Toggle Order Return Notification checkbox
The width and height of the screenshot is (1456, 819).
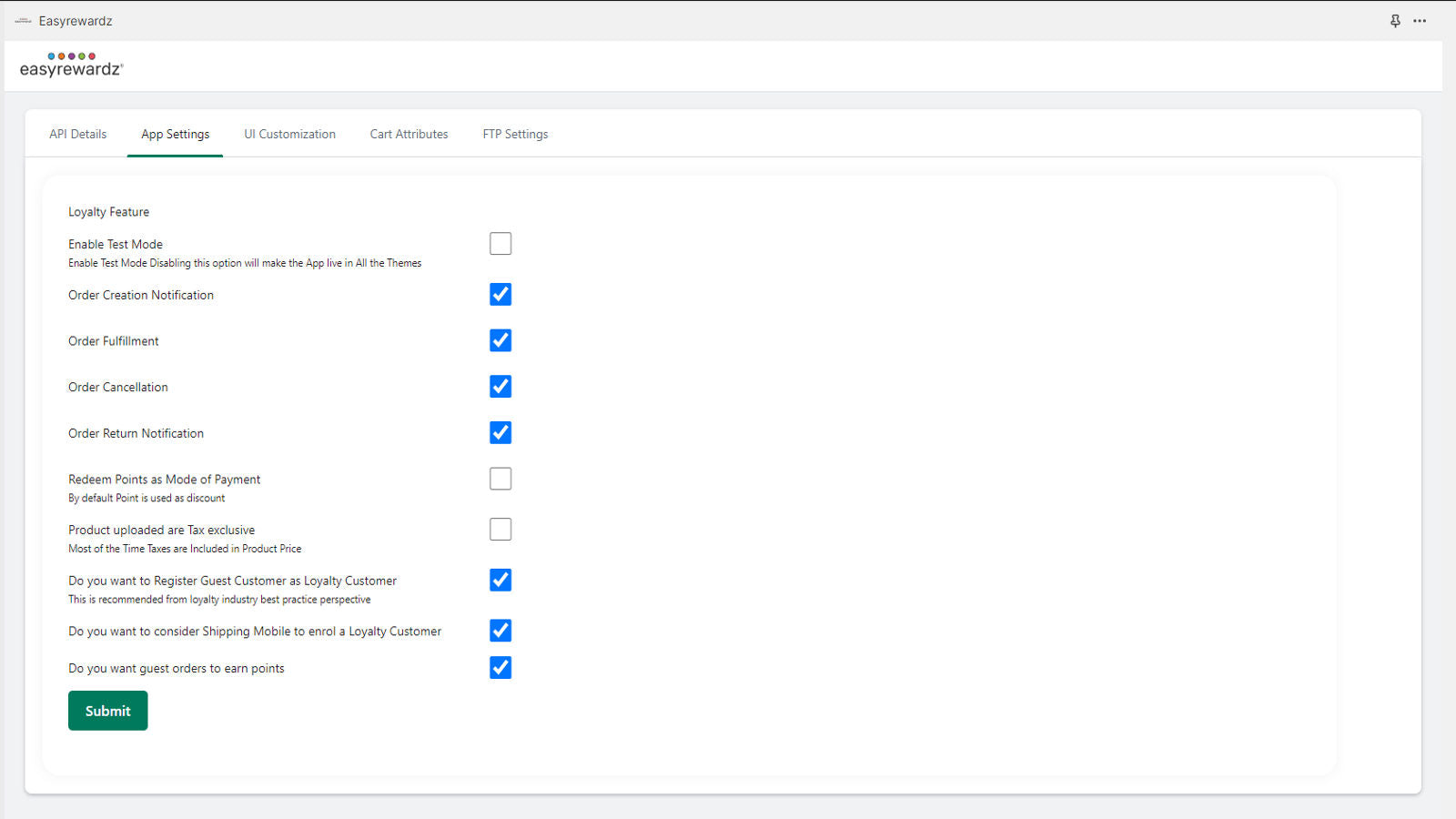[500, 433]
